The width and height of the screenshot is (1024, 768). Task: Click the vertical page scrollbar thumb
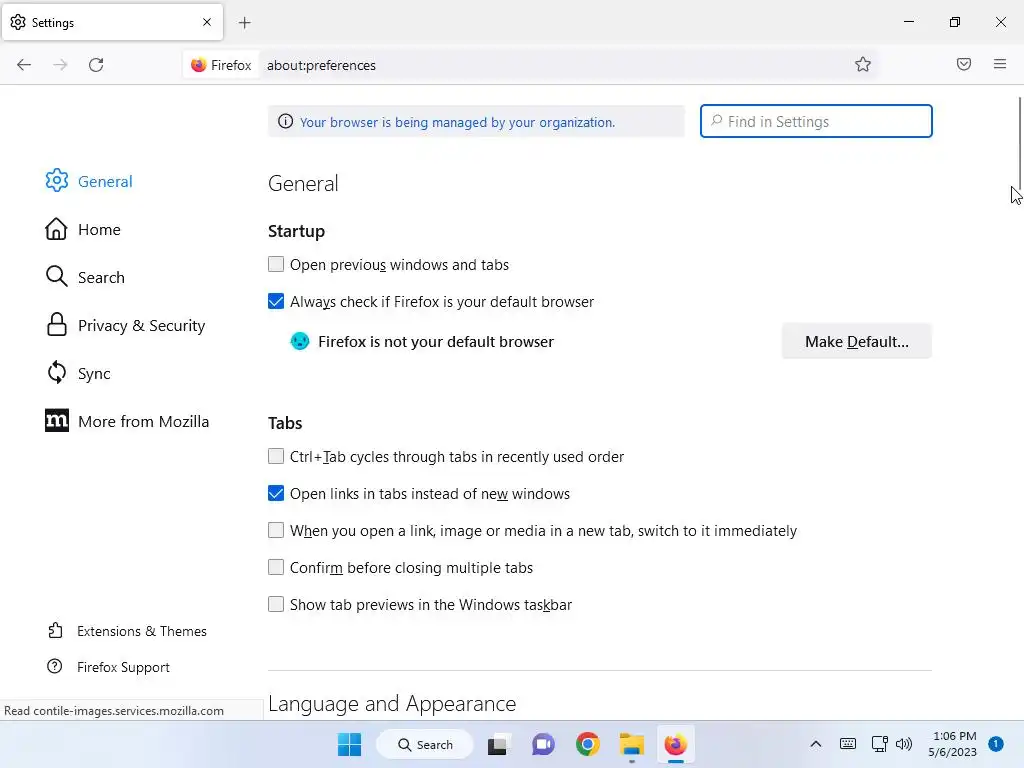point(1019,144)
